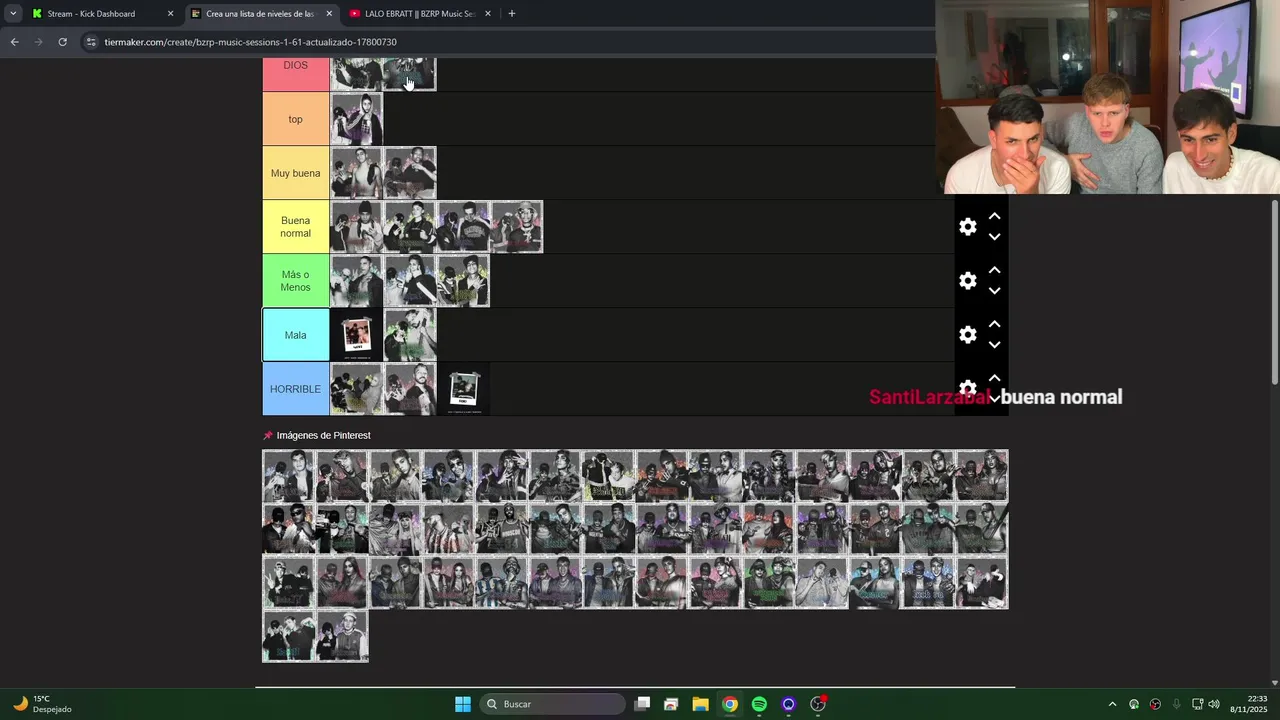Pick the first image in Buena normal tier
The image size is (1280, 720).
click(x=357, y=227)
